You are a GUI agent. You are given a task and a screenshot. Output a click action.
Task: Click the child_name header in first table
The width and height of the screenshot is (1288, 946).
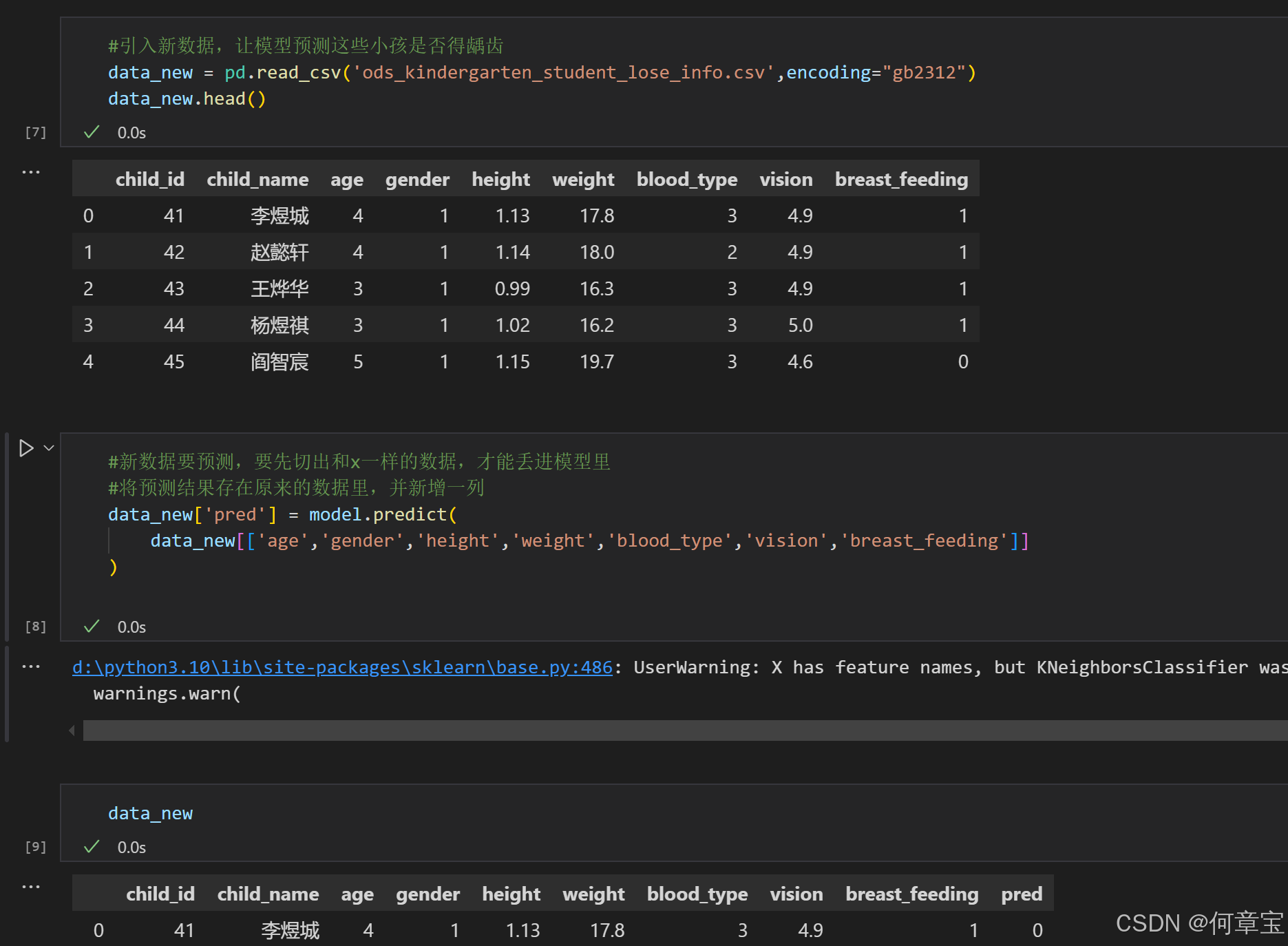click(x=257, y=179)
